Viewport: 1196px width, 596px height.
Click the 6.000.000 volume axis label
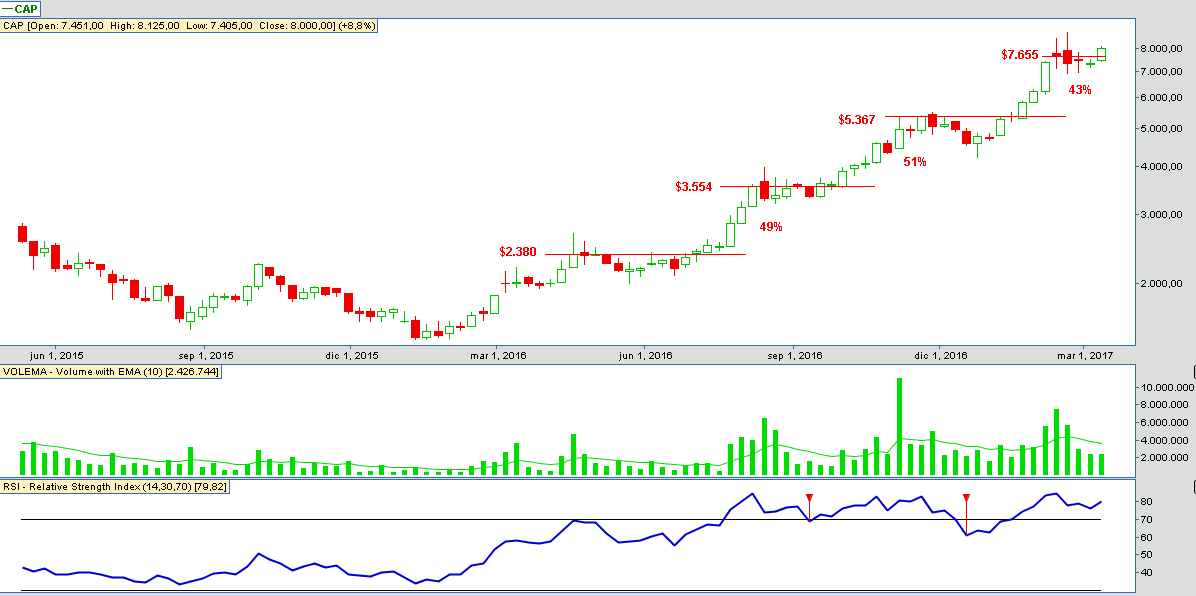(1165, 423)
